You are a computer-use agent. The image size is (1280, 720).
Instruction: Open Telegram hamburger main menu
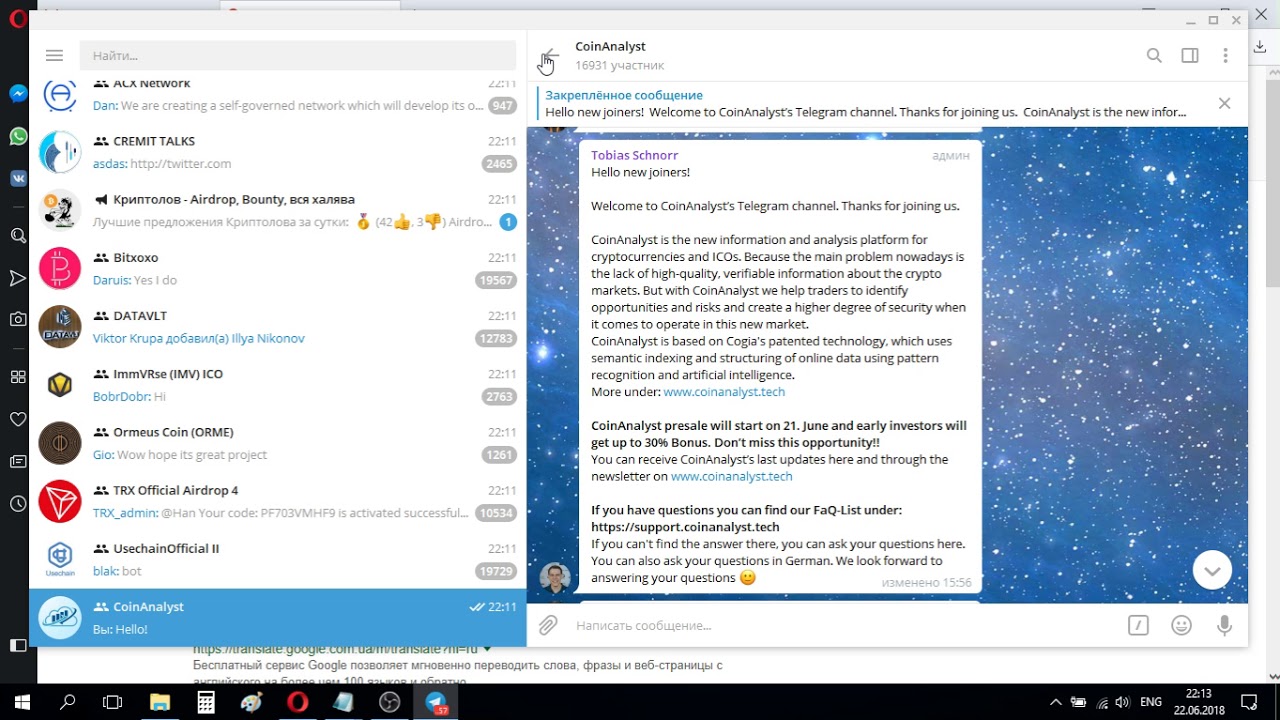coord(54,55)
